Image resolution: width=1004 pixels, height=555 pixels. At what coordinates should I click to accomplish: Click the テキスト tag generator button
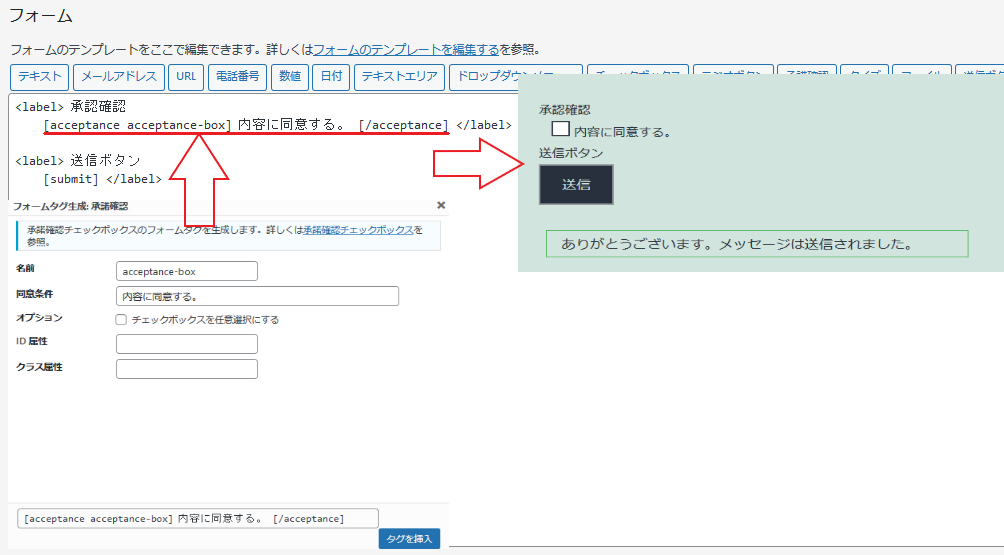[40, 76]
